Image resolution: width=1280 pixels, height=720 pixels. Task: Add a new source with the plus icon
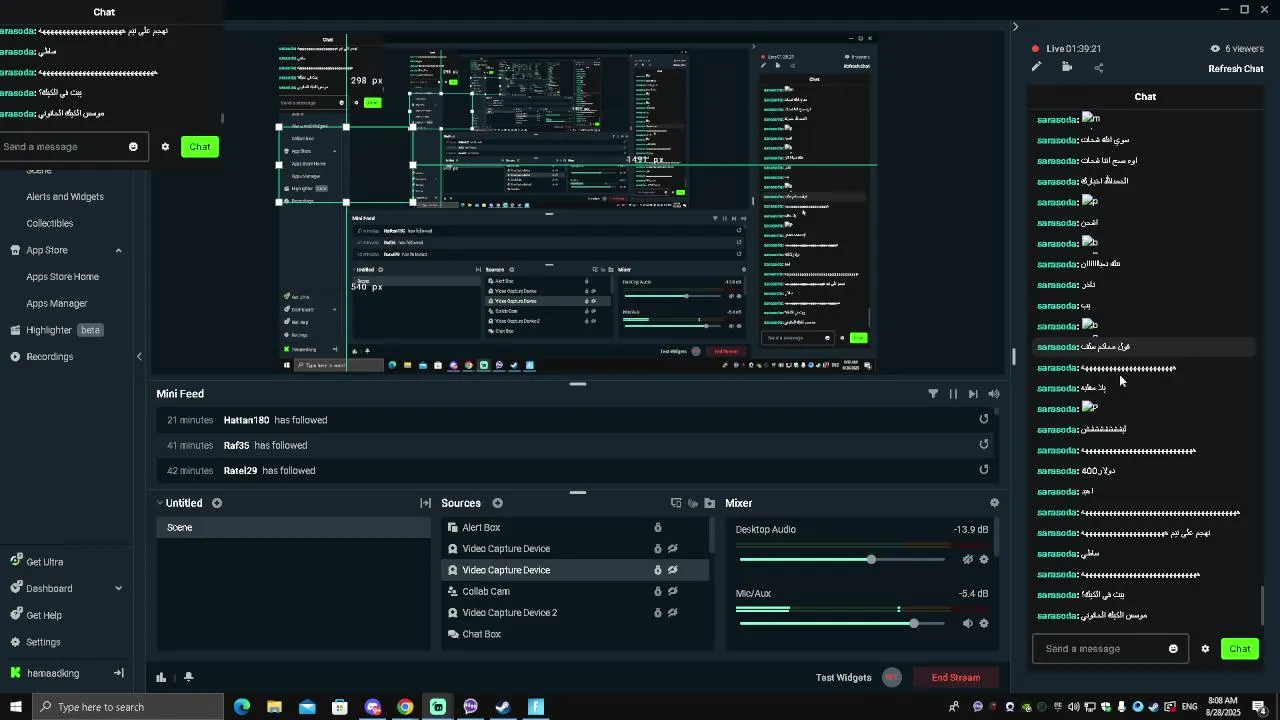[x=497, y=503]
